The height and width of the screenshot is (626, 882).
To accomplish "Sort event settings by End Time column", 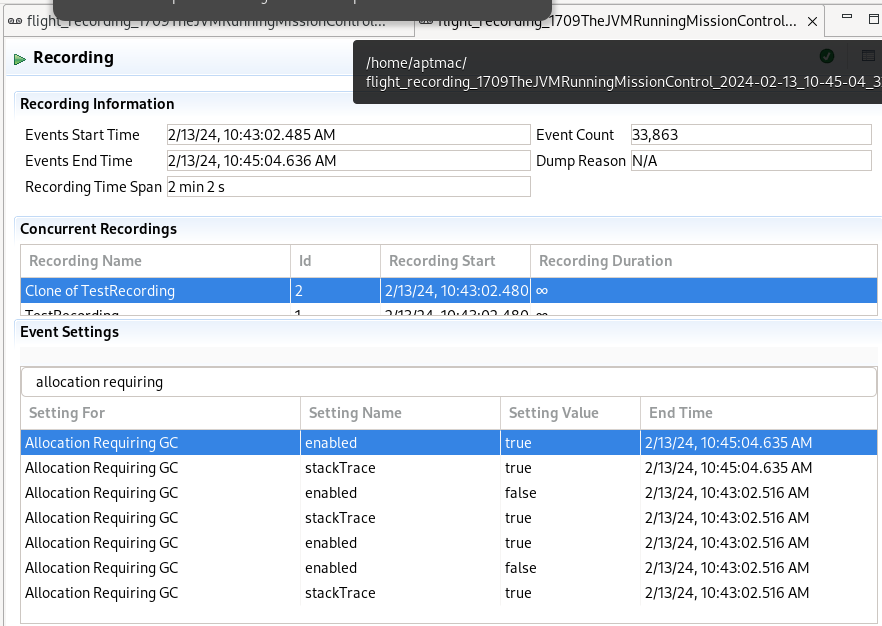I will pos(758,413).
